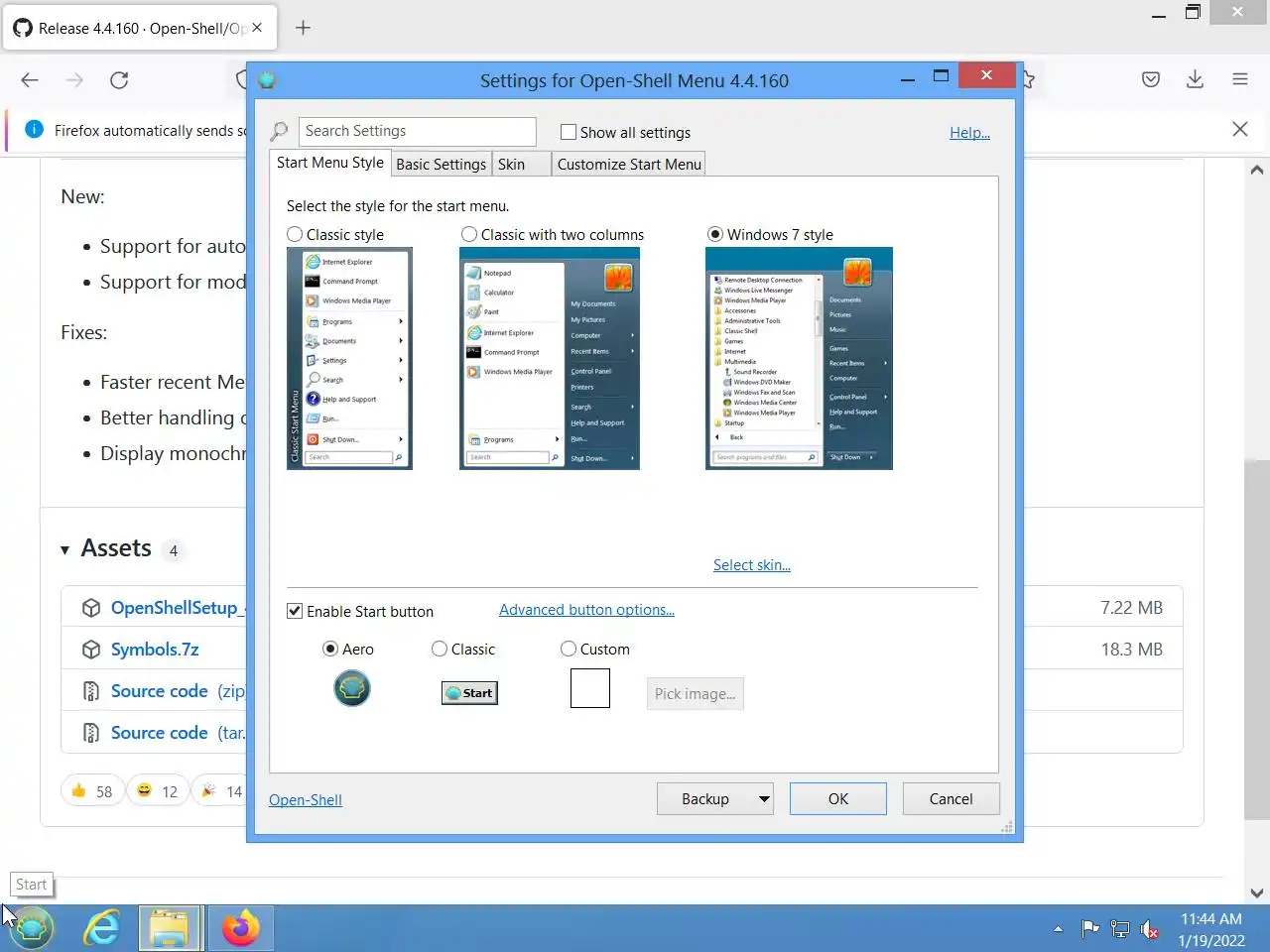
Task: Open the Open-Shell website link
Action: click(306, 800)
